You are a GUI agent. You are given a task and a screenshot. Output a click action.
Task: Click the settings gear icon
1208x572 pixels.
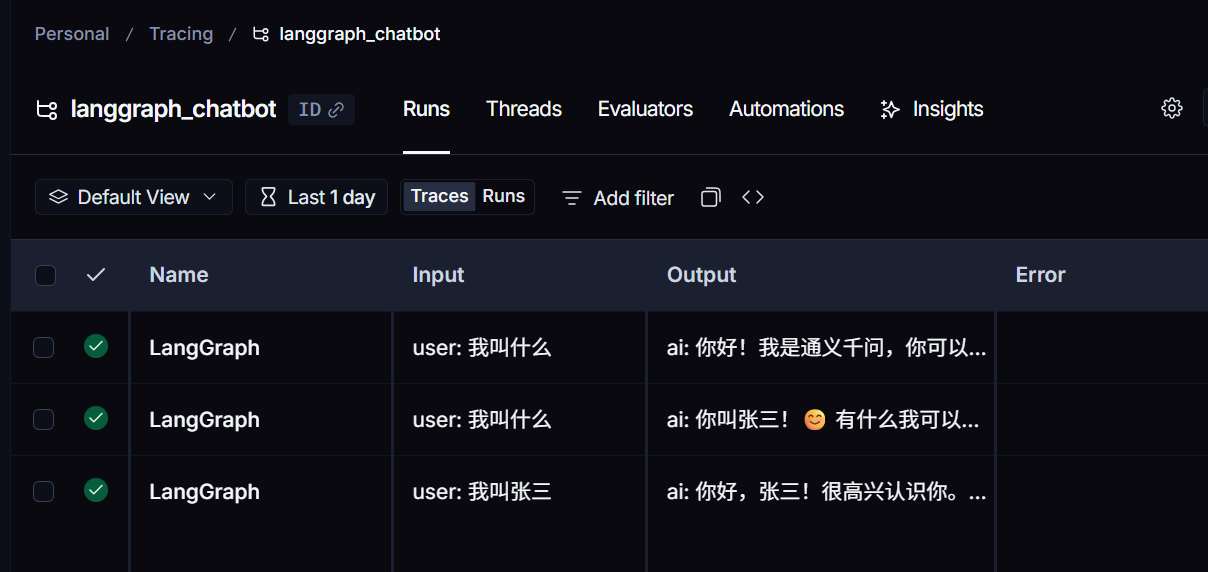coord(1171,109)
